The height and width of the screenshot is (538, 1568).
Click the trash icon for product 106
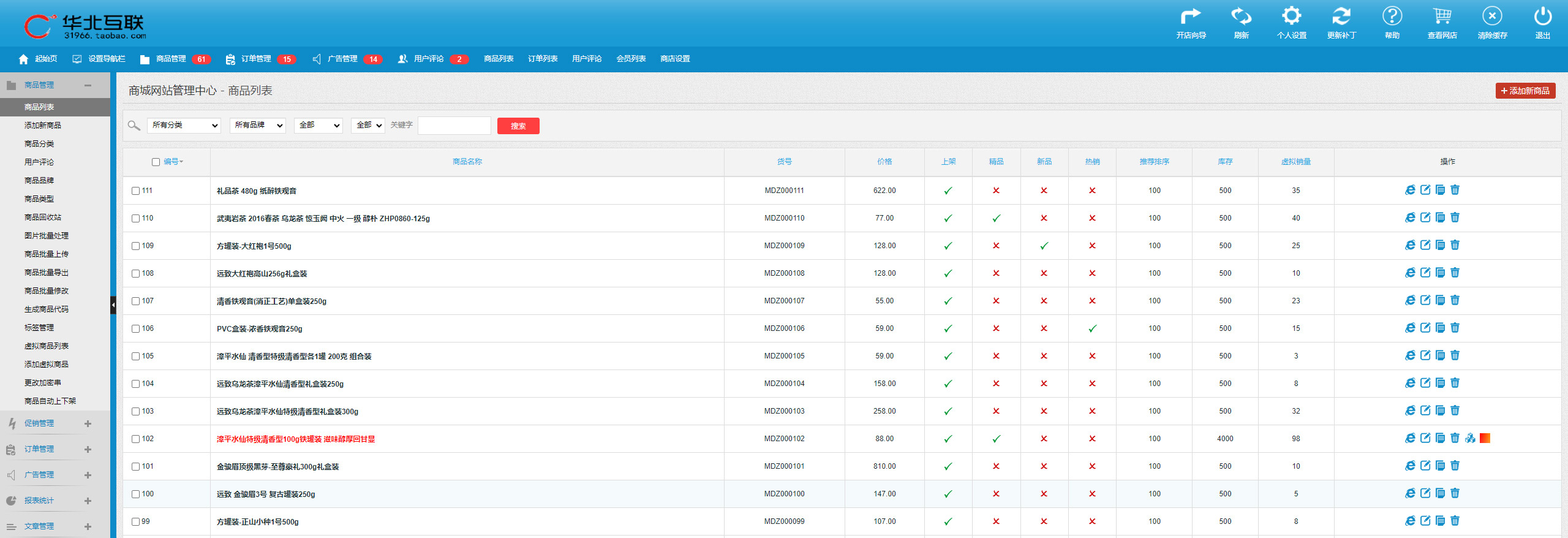(x=1455, y=328)
